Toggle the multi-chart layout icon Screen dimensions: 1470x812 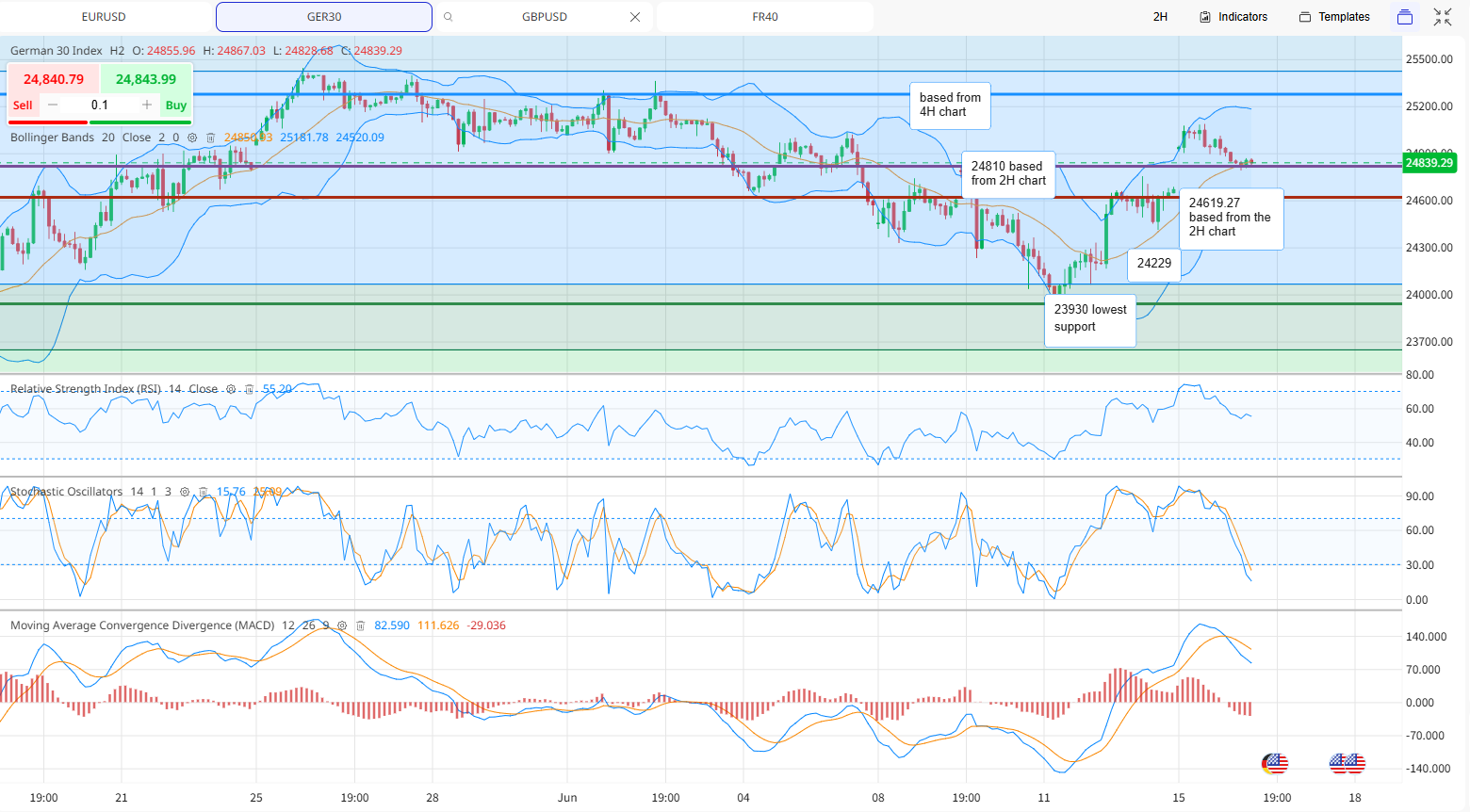(x=1405, y=17)
